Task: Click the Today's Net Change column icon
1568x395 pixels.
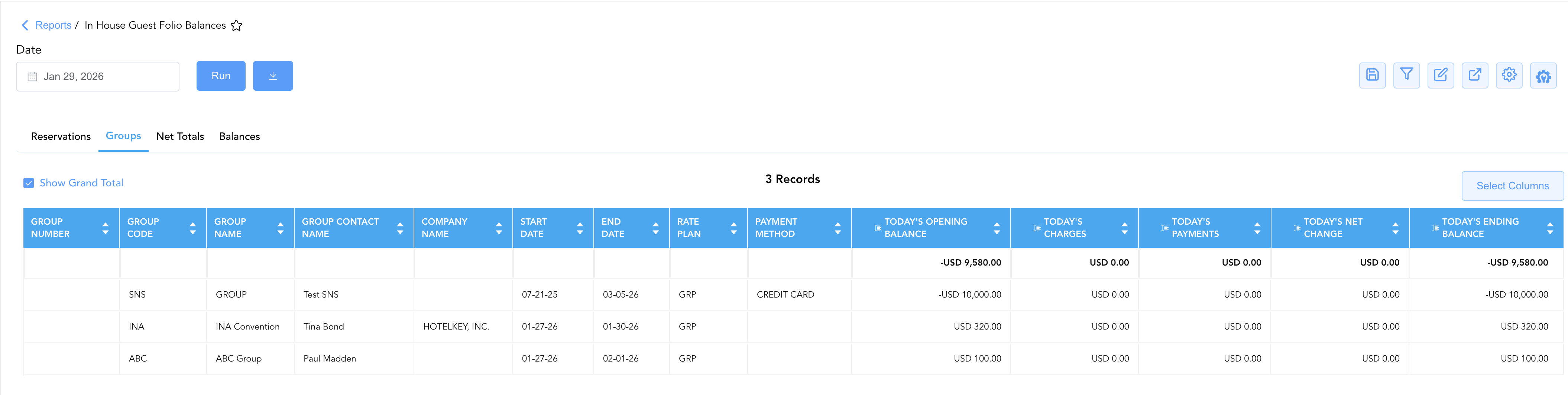Action: click(1297, 228)
